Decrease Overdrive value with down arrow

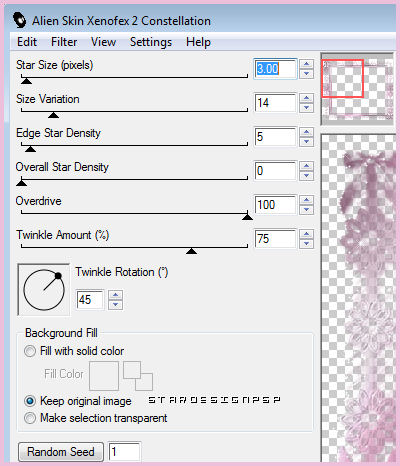(306, 210)
